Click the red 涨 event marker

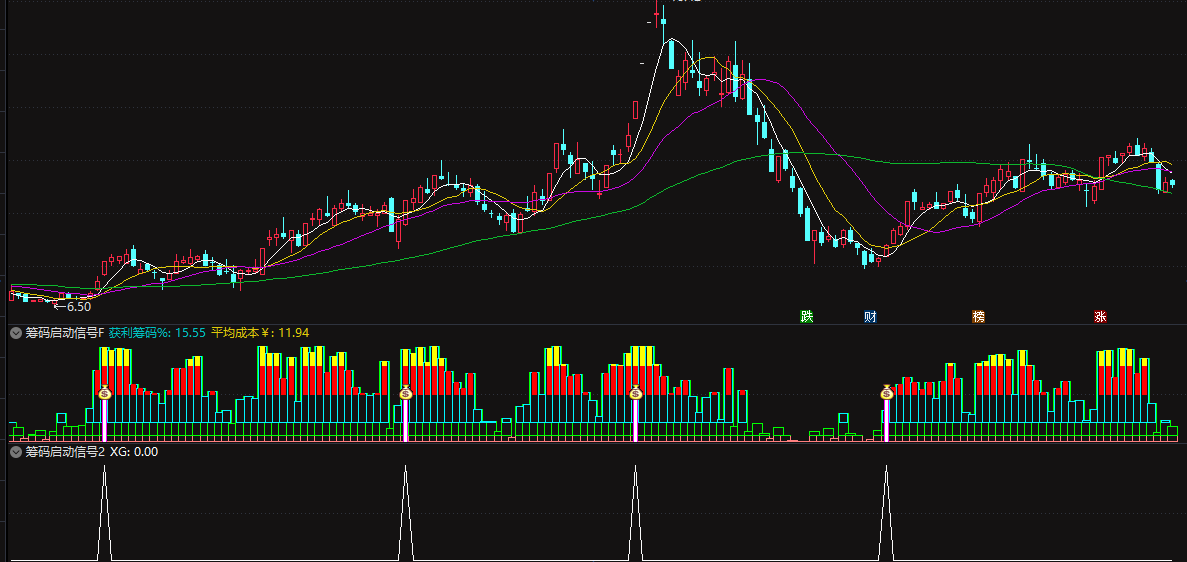point(1100,317)
